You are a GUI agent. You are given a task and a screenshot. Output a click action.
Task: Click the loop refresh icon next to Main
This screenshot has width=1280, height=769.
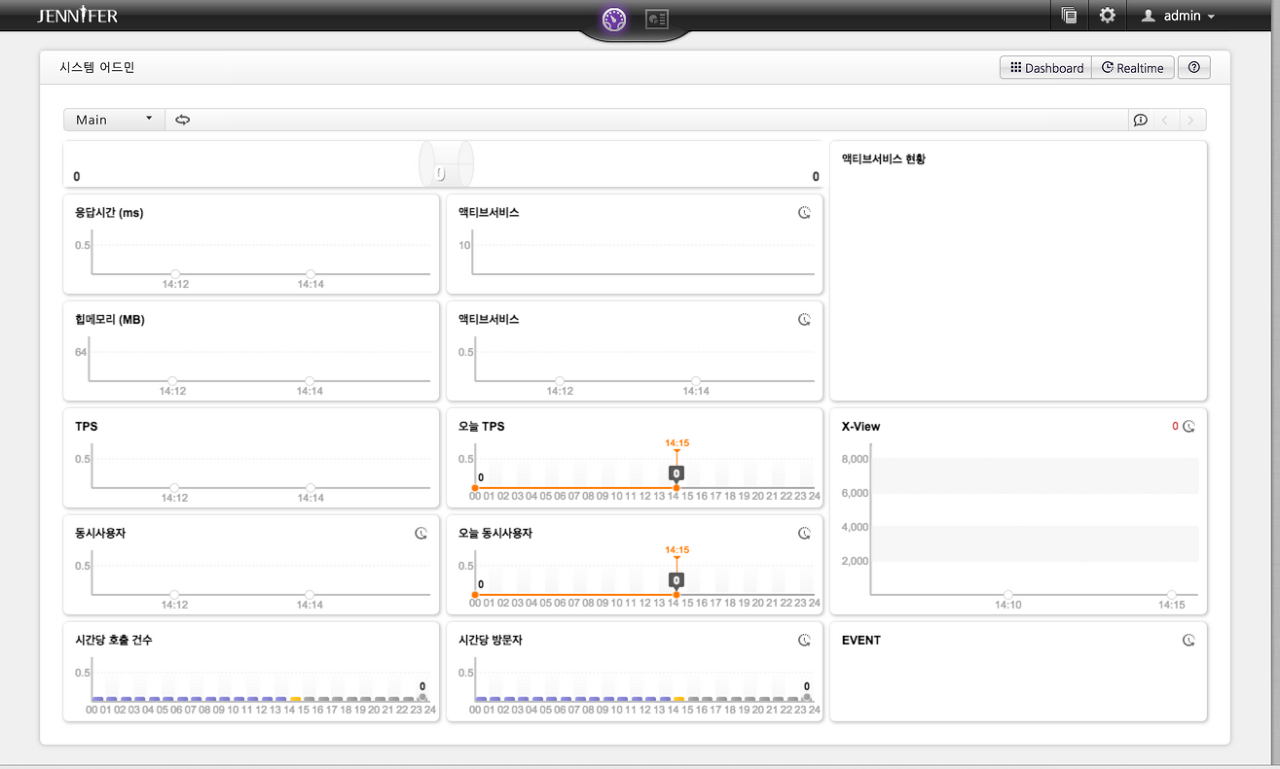point(183,120)
